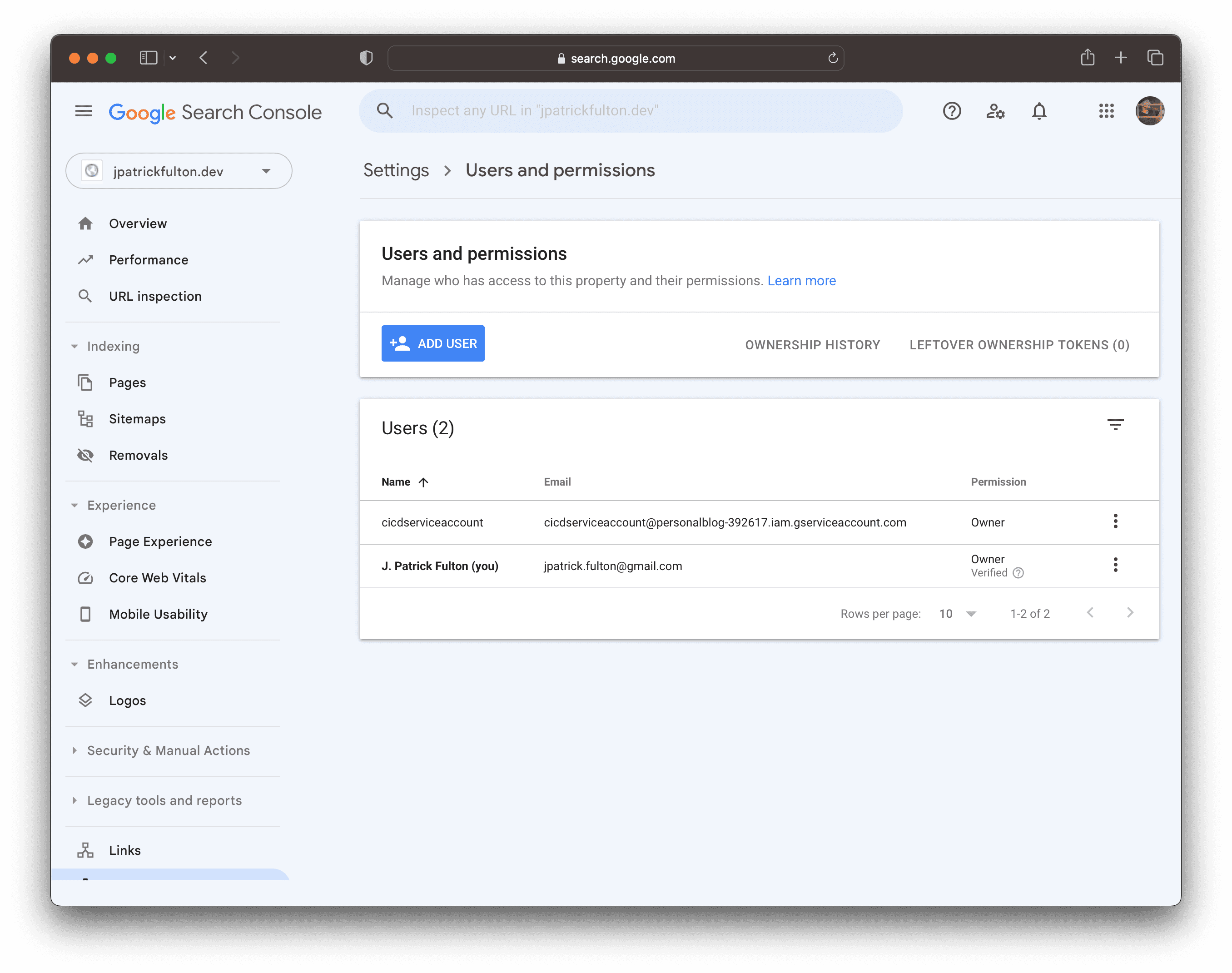Select cicdserviceaccount name cell
The image size is (1232, 973).
432,522
